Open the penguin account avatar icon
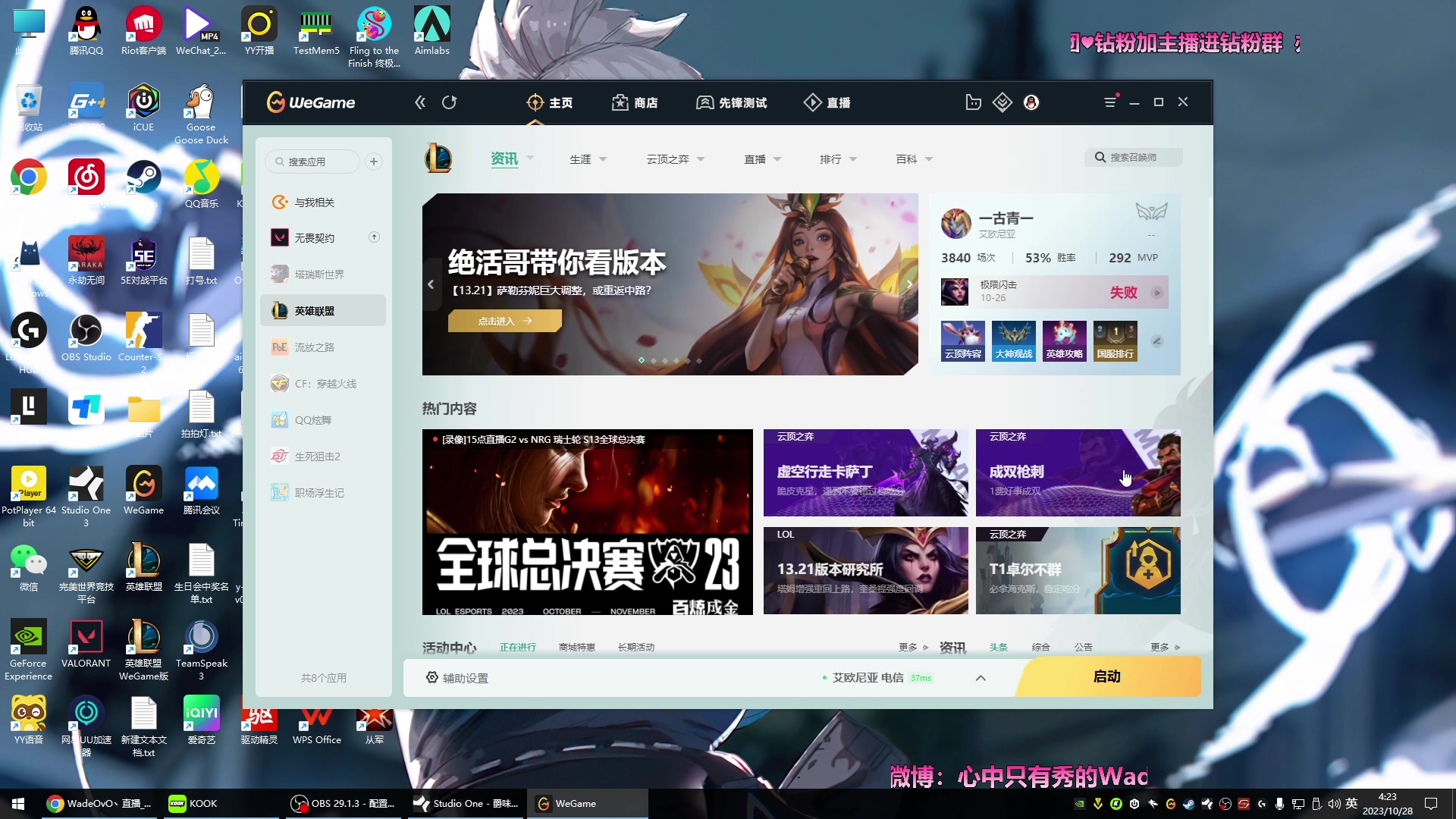The width and height of the screenshot is (1456, 819). tap(1031, 102)
